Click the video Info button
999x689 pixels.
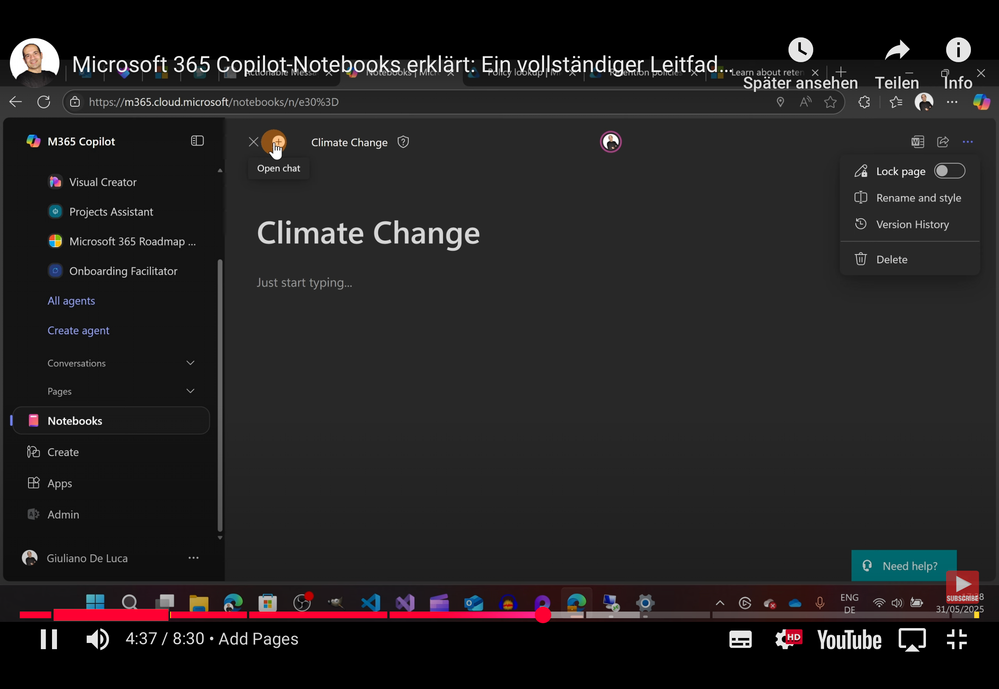tap(958, 63)
